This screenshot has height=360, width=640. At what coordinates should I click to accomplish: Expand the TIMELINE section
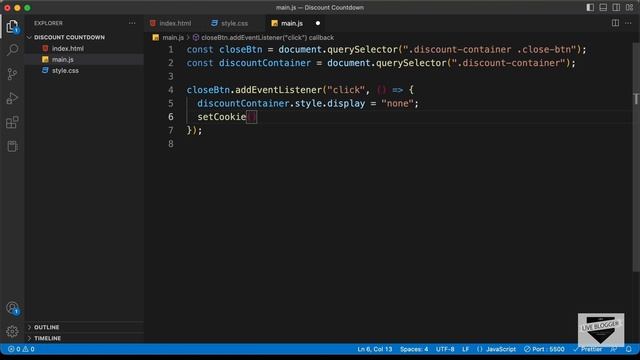(47, 338)
